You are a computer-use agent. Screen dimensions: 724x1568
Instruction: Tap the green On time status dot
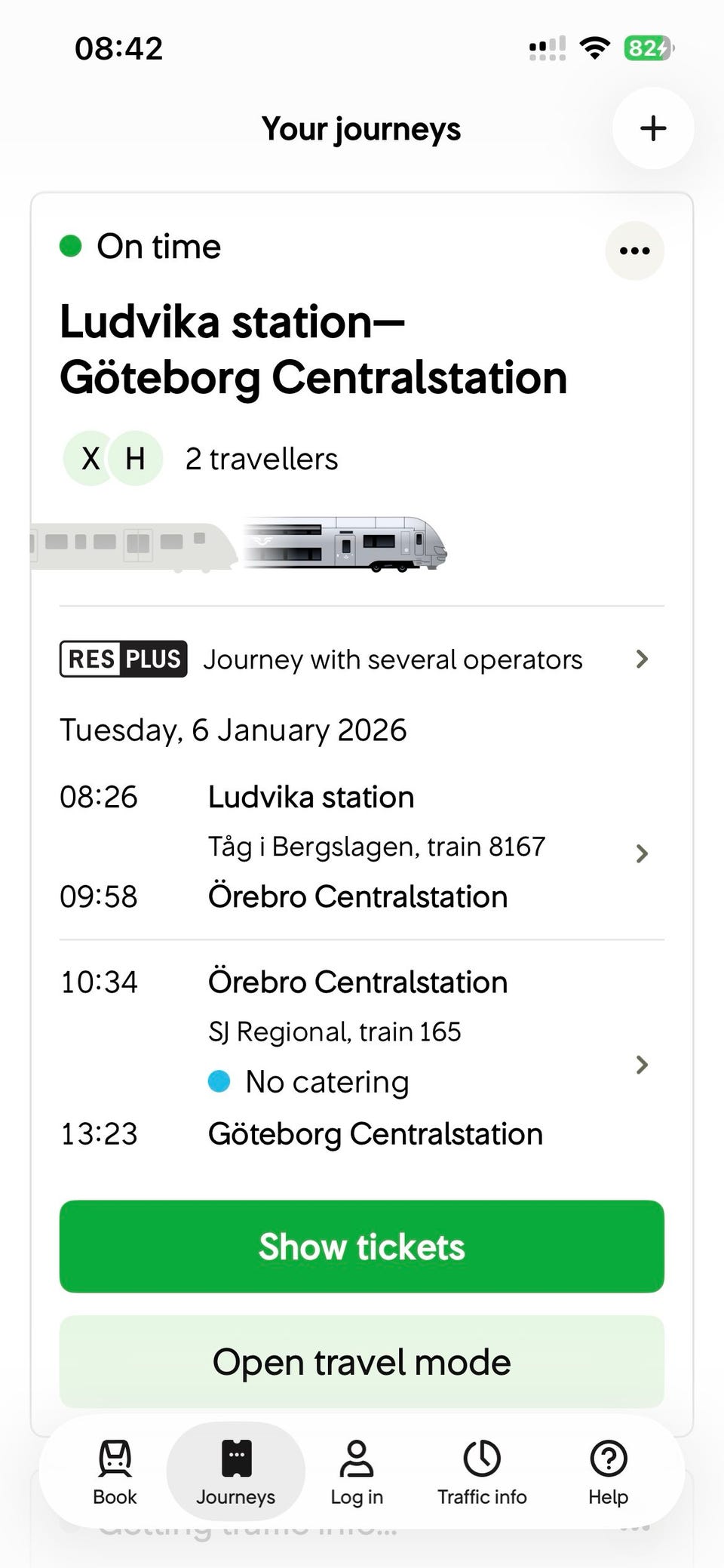click(x=71, y=246)
